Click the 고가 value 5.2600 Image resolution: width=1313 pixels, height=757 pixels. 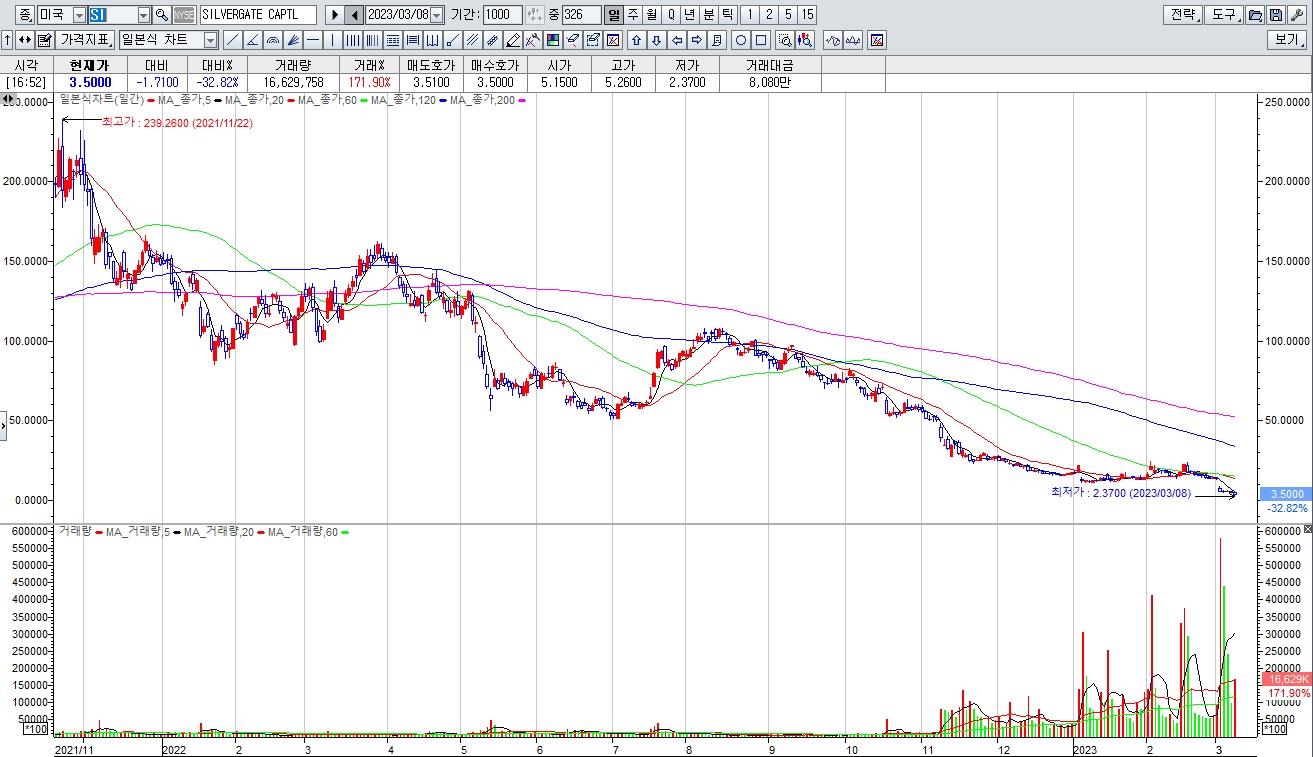[x=623, y=82]
